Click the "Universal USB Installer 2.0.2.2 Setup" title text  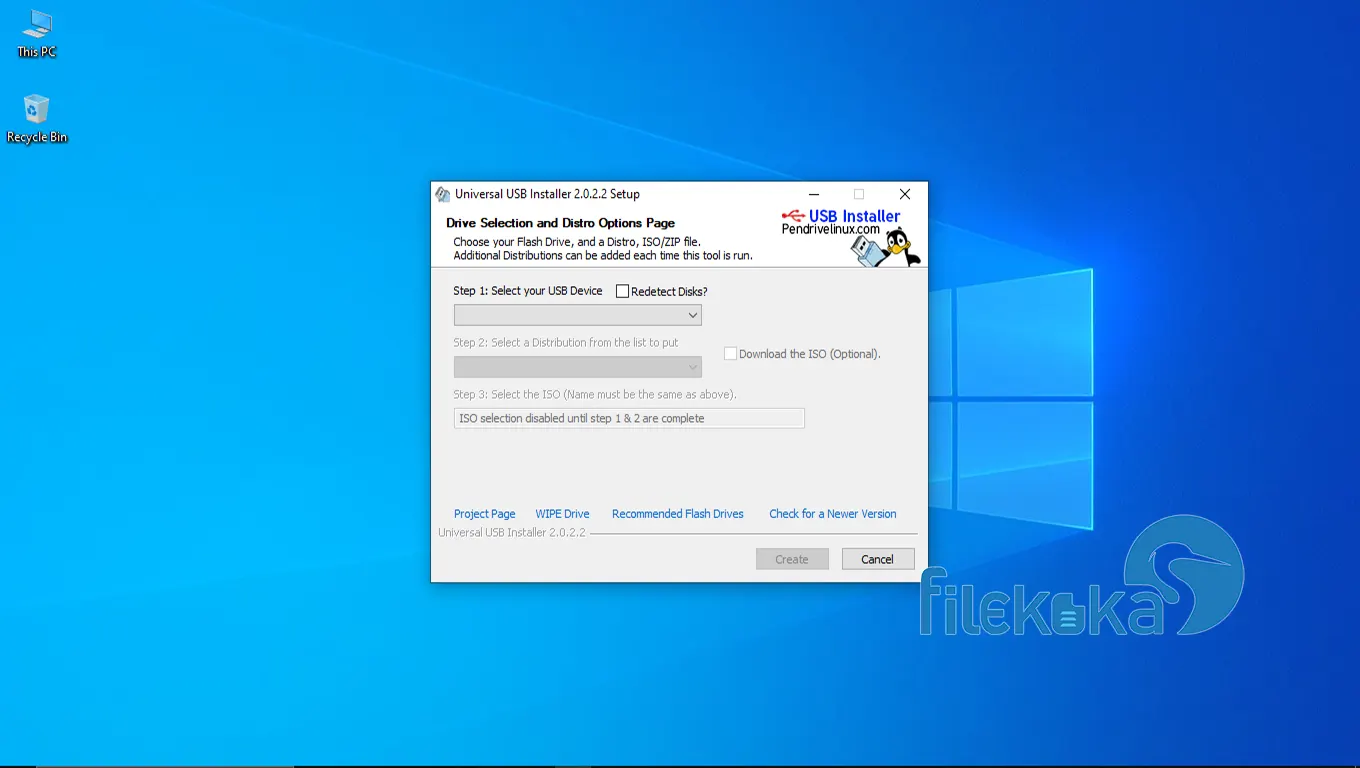[x=547, y=194]
